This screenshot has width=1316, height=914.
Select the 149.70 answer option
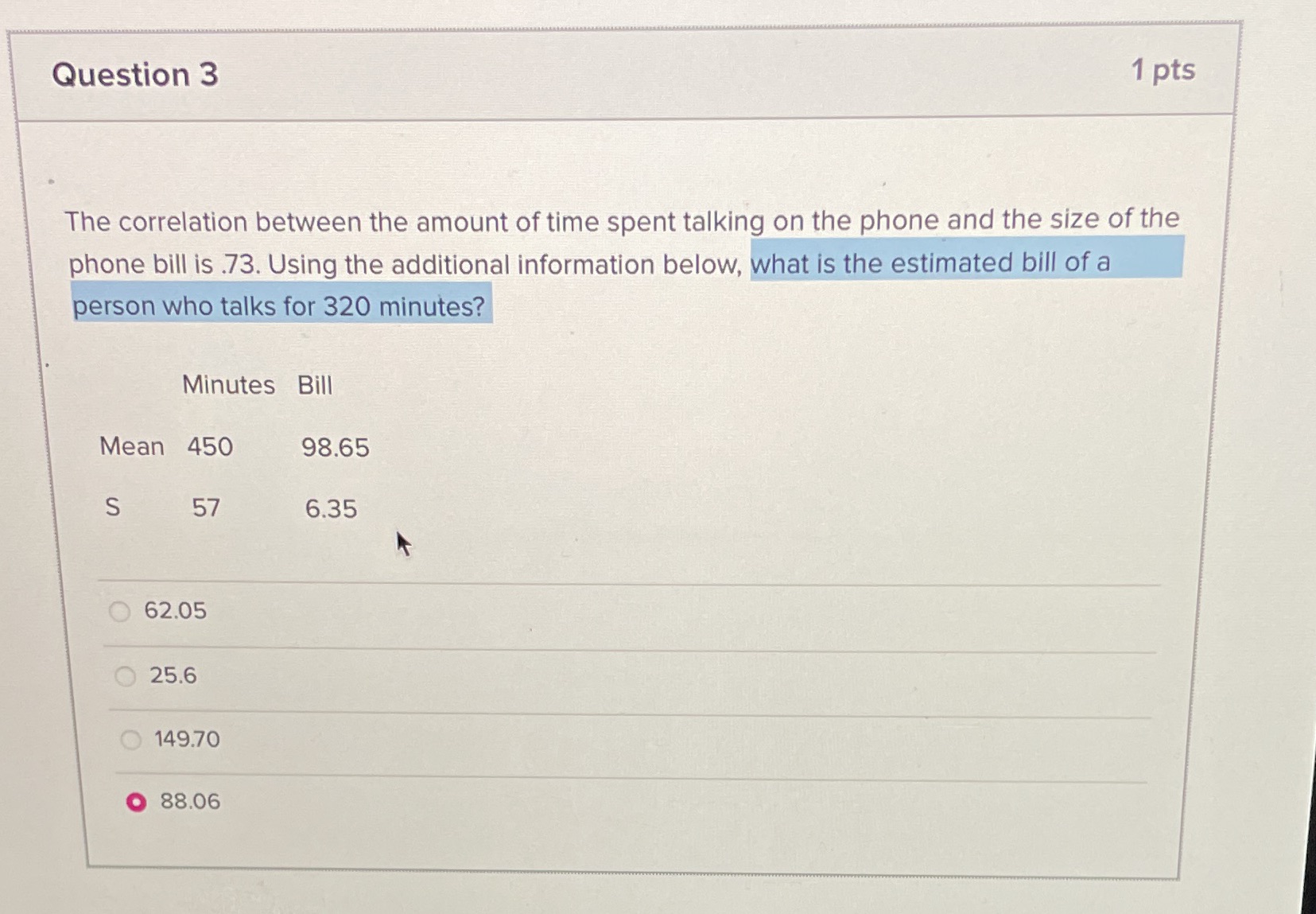tap(129, 740)
